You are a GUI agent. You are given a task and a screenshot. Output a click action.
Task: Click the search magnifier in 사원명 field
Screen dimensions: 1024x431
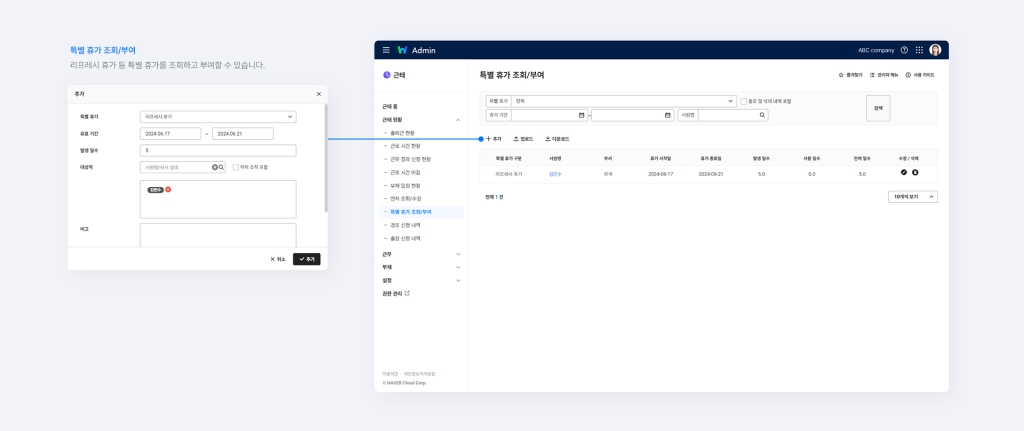pyautogui.click(x=763, y=116)
